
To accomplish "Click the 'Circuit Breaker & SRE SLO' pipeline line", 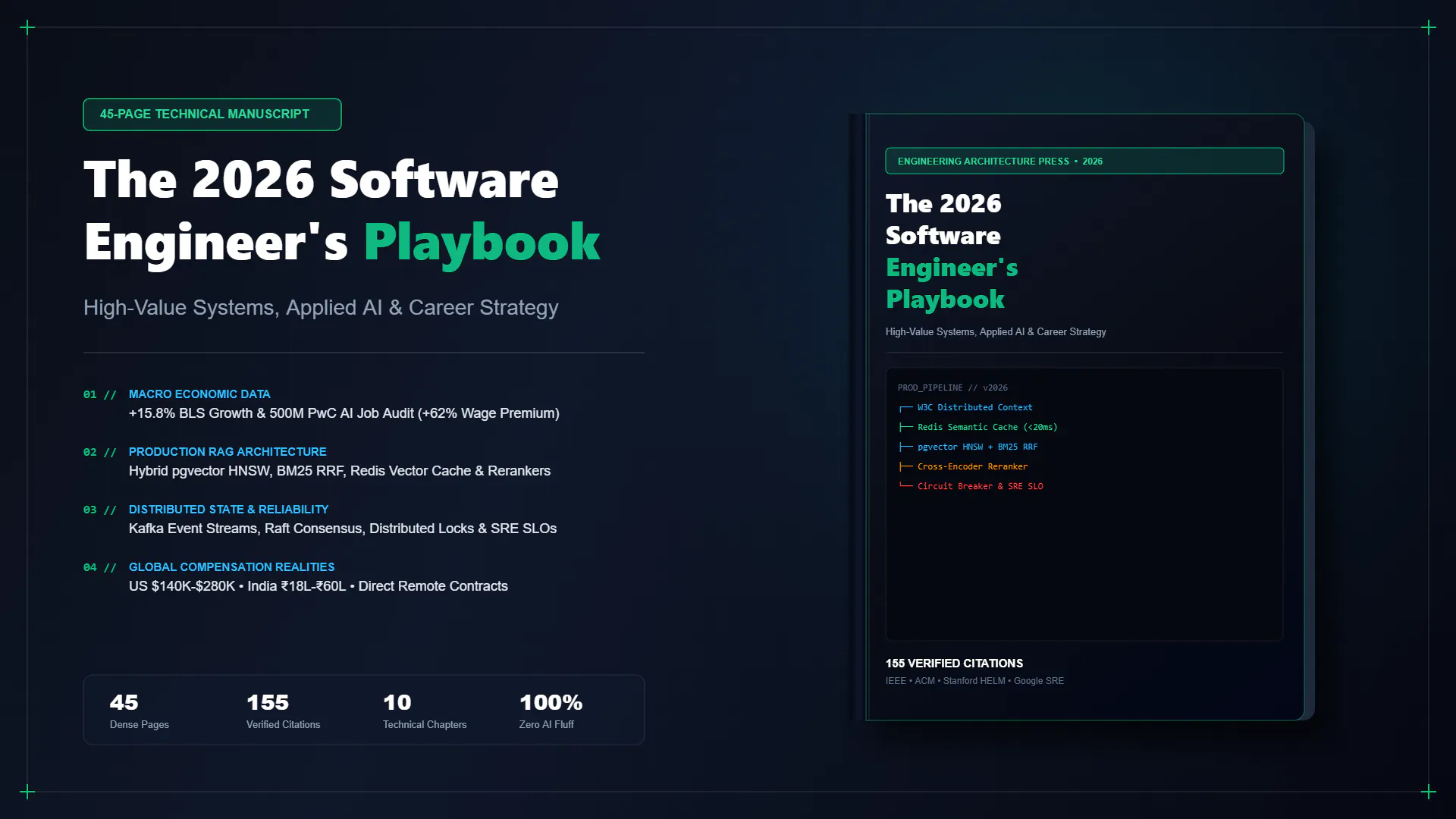I will pos(971,486).
